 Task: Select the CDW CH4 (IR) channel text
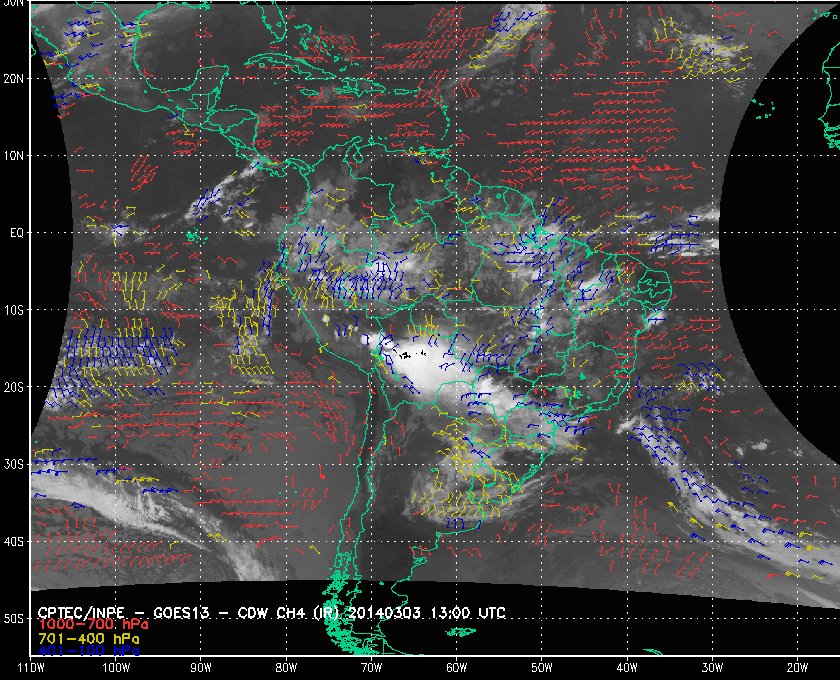click(287, 613)
